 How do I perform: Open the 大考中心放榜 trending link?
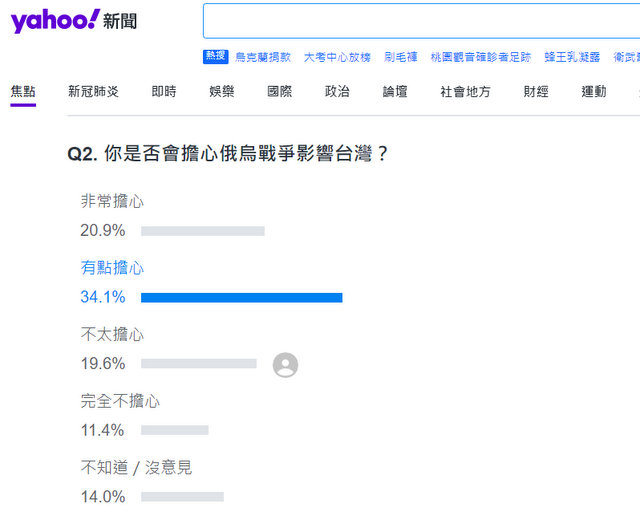point(337,58)
